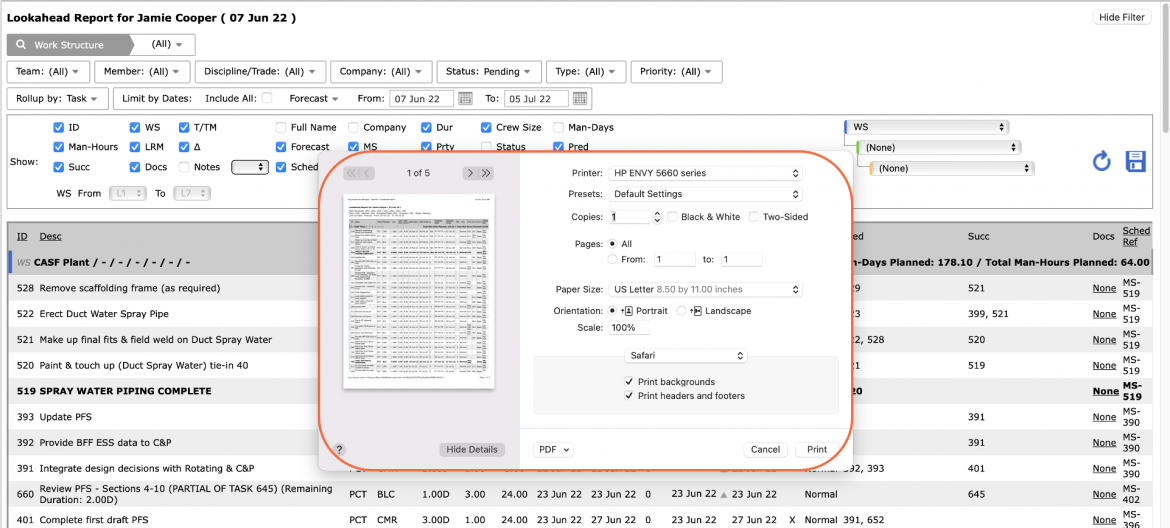Click the Copies stepper arrows
This screenshot has width=1170, height=528.
[657, 217]
